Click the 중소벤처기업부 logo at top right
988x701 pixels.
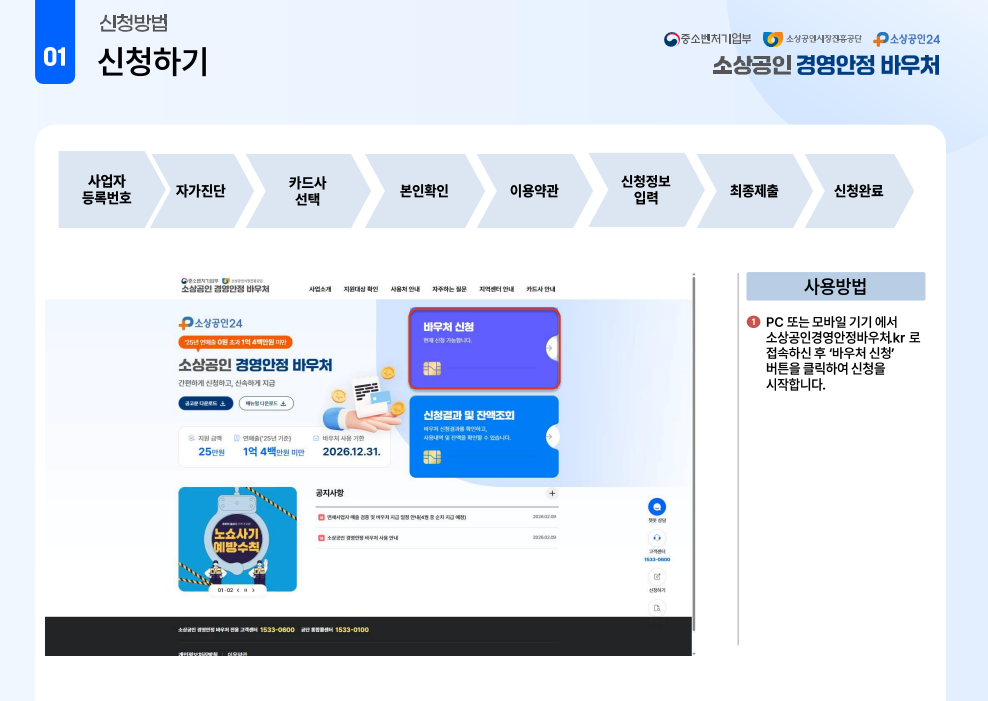tap(708, 39)
